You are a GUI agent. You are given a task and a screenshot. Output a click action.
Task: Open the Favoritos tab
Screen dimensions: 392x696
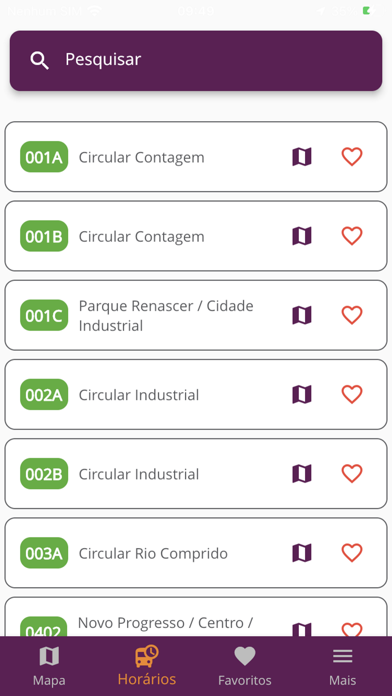coord(245,666)
